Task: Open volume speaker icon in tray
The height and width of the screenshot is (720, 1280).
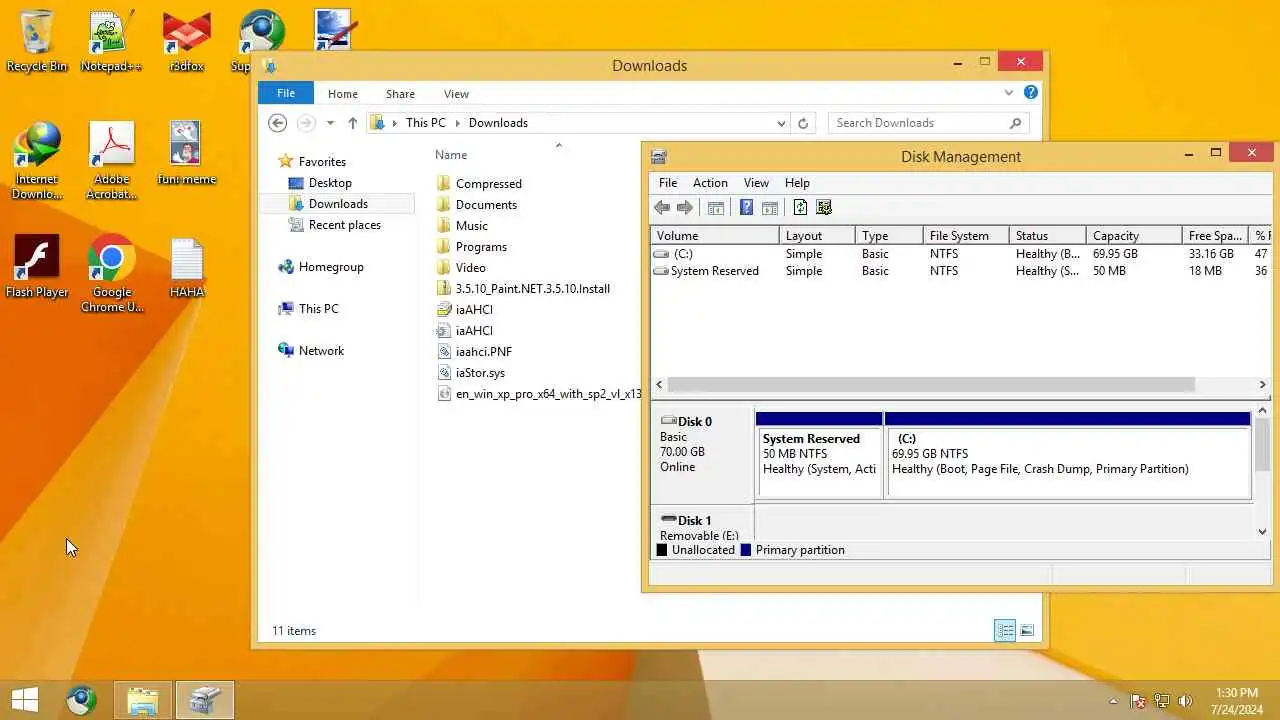Action: pos(1186,701)
